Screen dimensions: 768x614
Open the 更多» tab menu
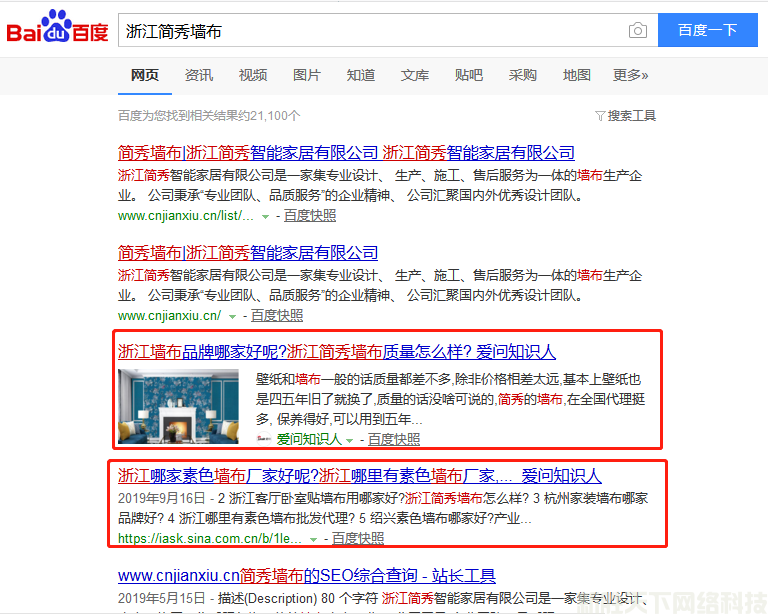tap(630, 75)
